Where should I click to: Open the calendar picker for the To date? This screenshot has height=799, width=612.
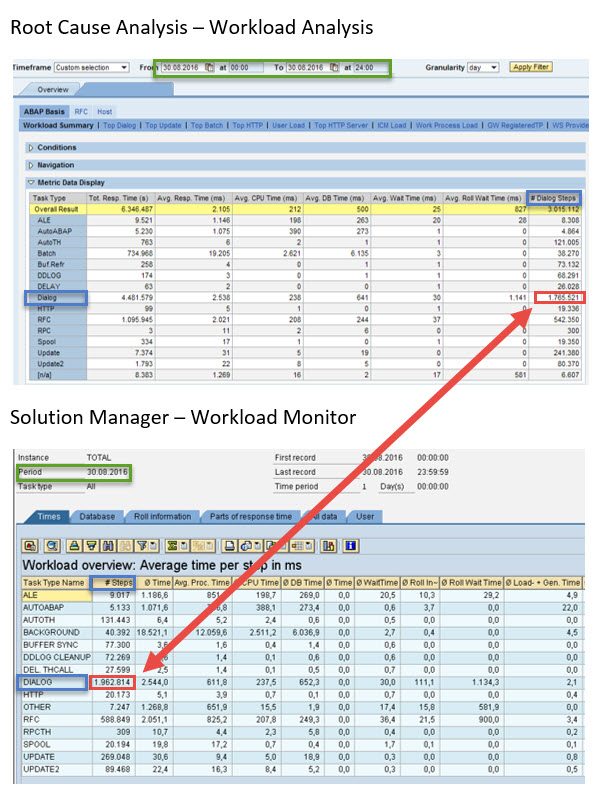coord(334,67)
